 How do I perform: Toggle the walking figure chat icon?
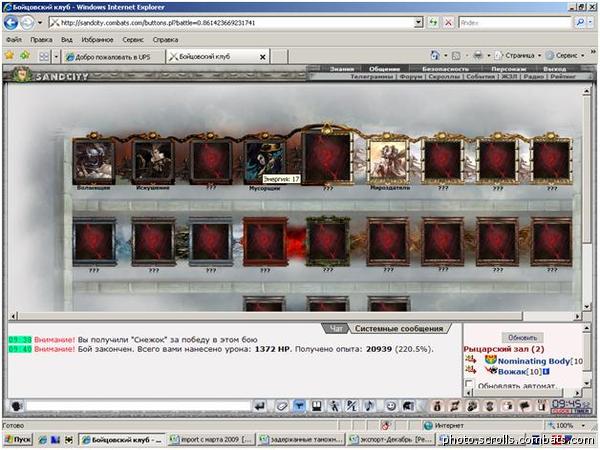(334, 406)
